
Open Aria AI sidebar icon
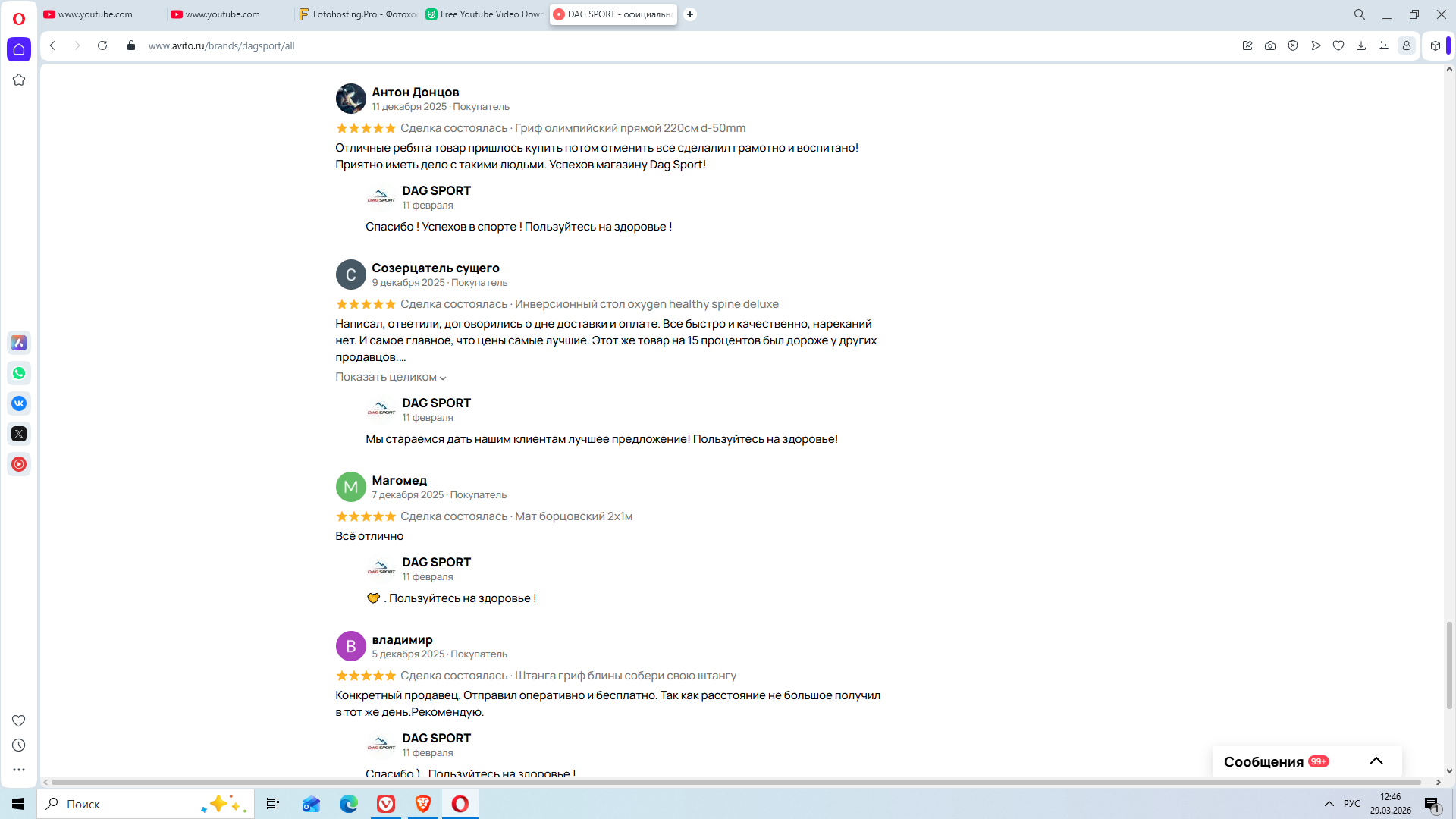pyautogui.click(x=19, y=343)
